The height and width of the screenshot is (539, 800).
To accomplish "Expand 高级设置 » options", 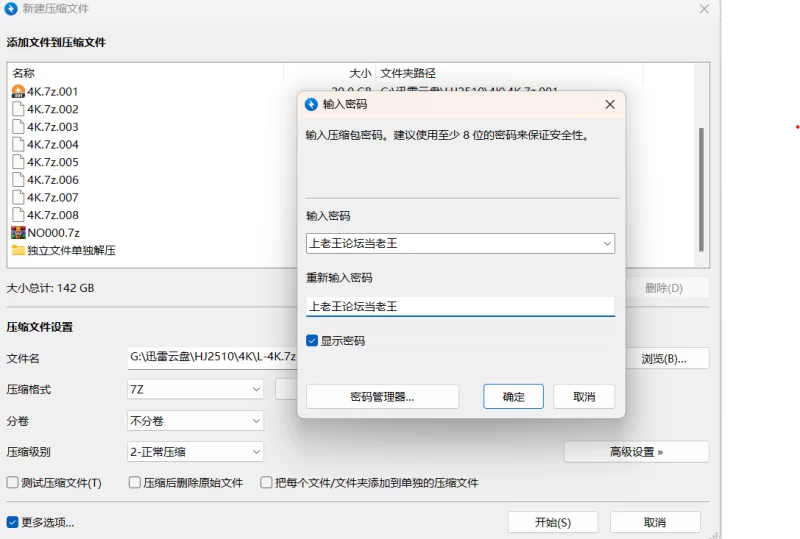I will [636, 452].
